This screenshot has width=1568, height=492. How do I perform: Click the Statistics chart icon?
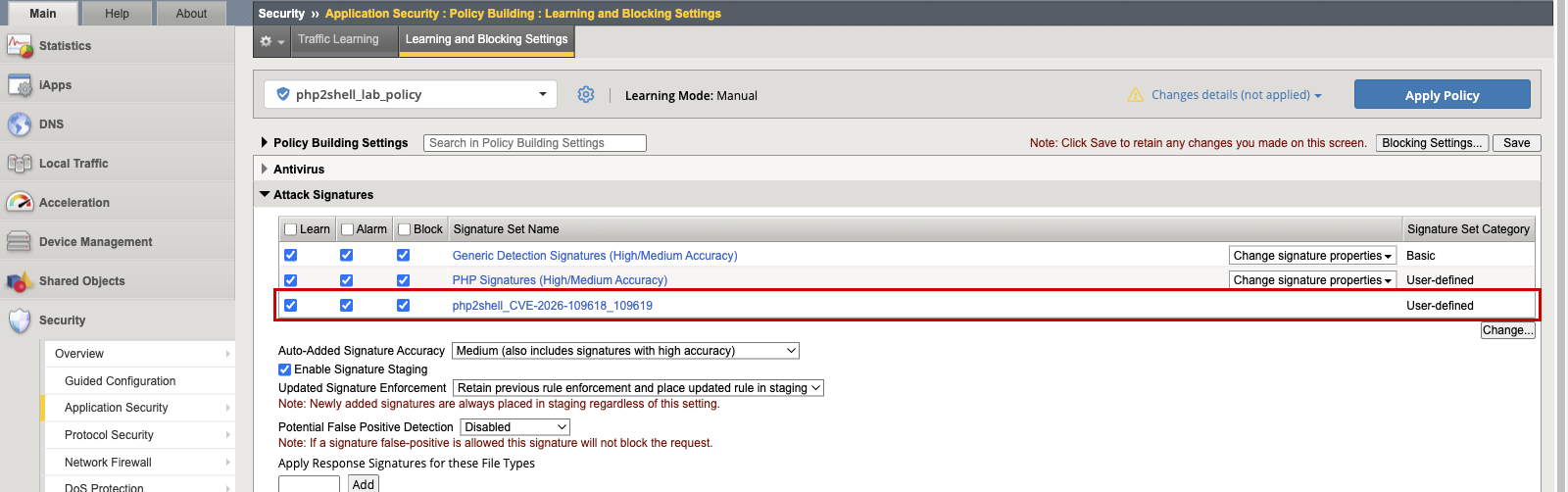click(20, 46)
